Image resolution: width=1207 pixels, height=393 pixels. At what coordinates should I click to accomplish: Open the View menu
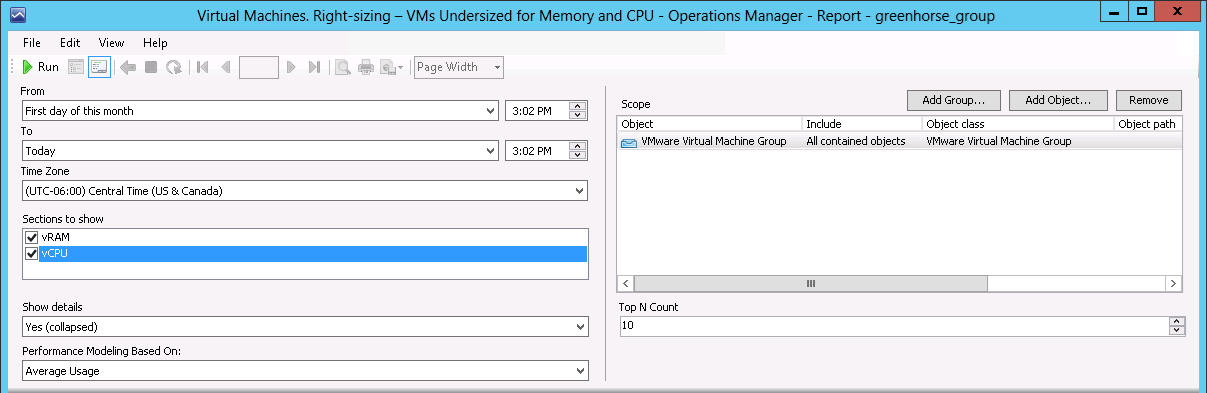tap(111, 43)
